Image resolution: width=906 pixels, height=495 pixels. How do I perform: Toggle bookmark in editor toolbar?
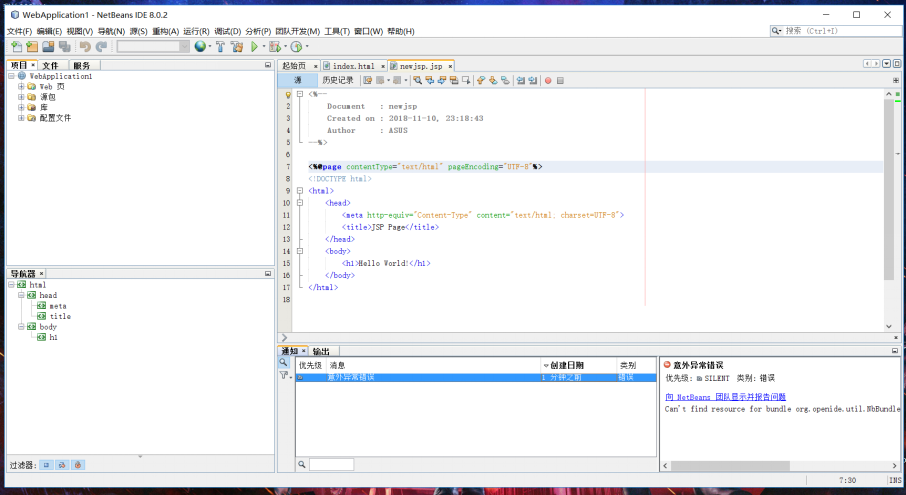505,80
